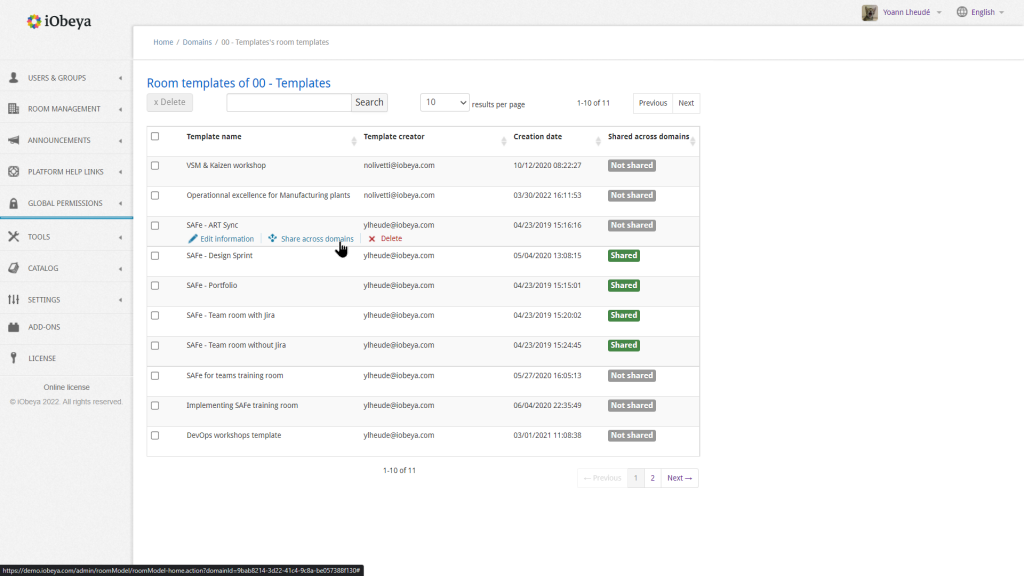Click Share across domains link
The height and width of the screenshot is (576, 1024).
pyautogui.click(x=317, y=239)
